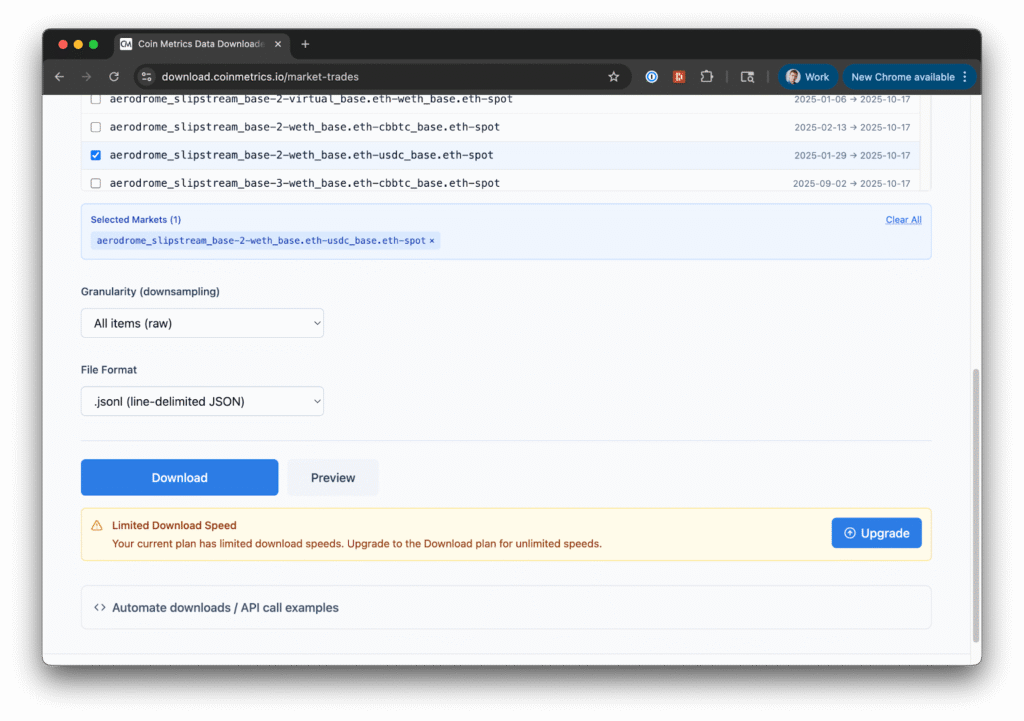This screenshot has width=1024, height=721.
Task: Click Clear All selected markets link
Action: point(903,220)
